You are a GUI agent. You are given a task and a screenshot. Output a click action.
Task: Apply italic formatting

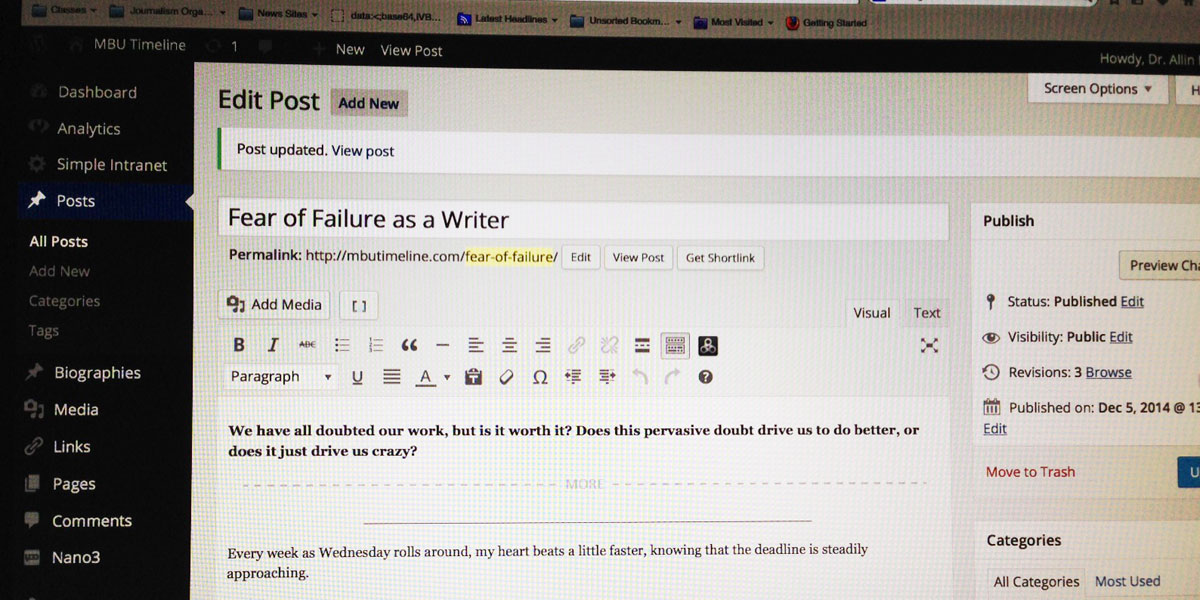coord(273,345)
